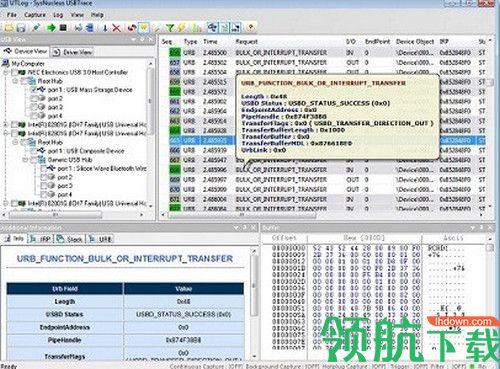
Task: Toggle the yellow tooltip bubble icon
Action: 144,27
